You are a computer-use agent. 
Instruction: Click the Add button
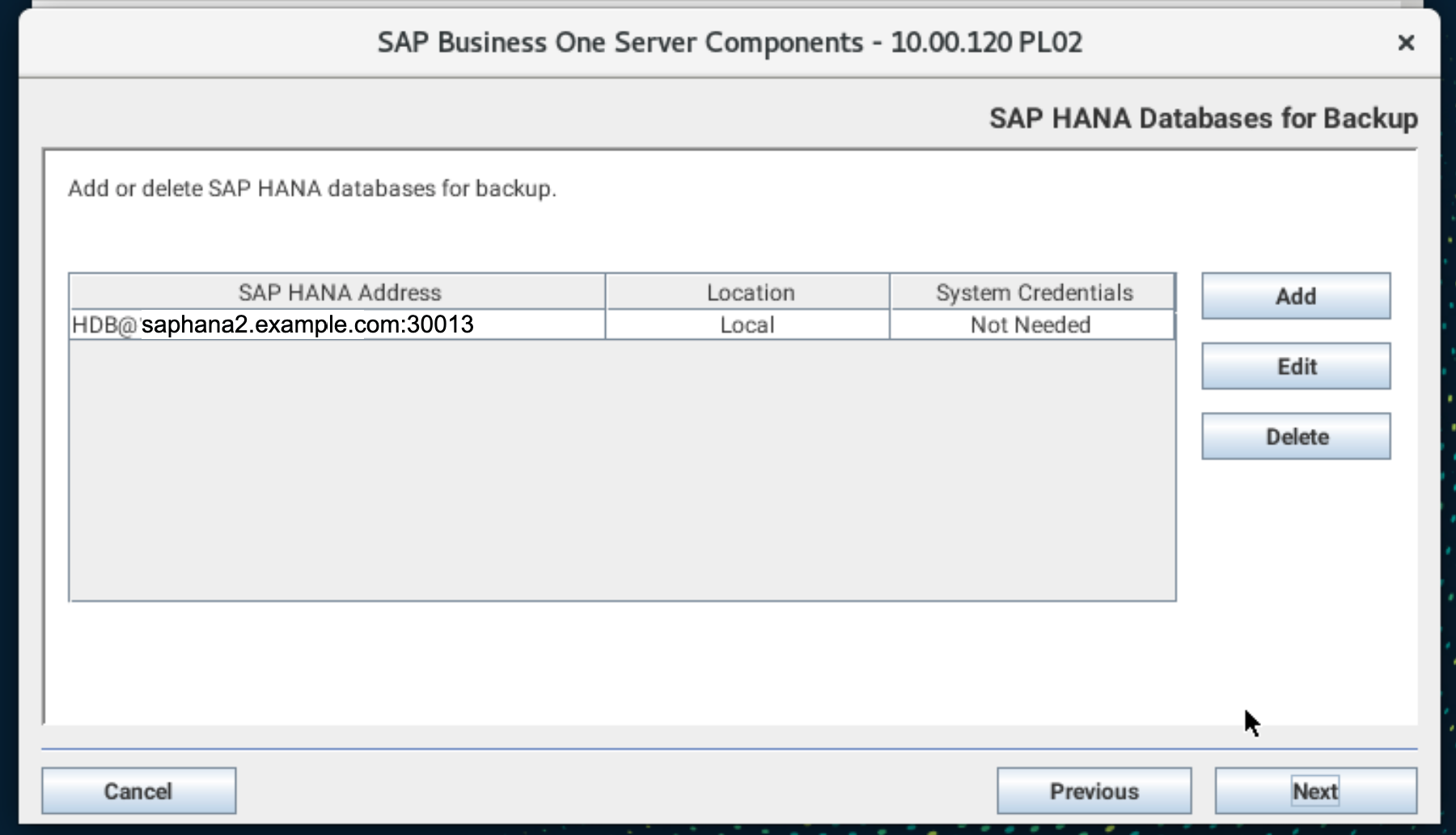1296,296
